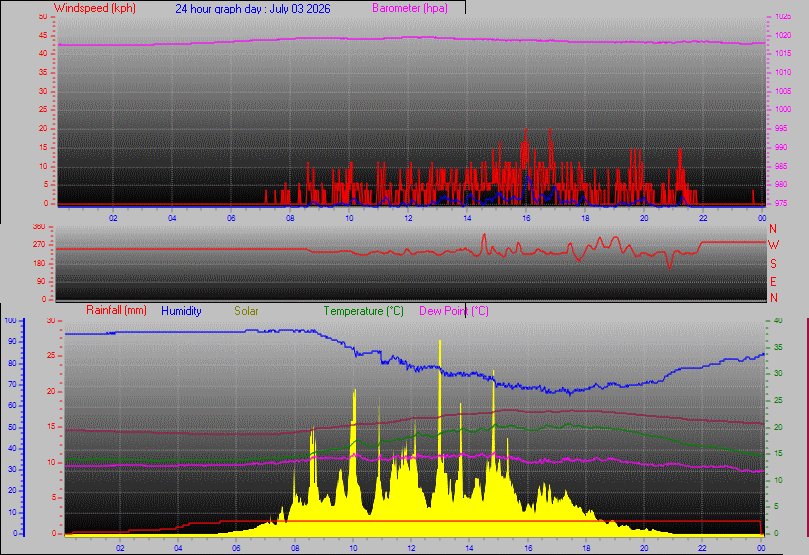Click the 04 hour label on the lower chart
809x555 pixels.
(178, 548)
